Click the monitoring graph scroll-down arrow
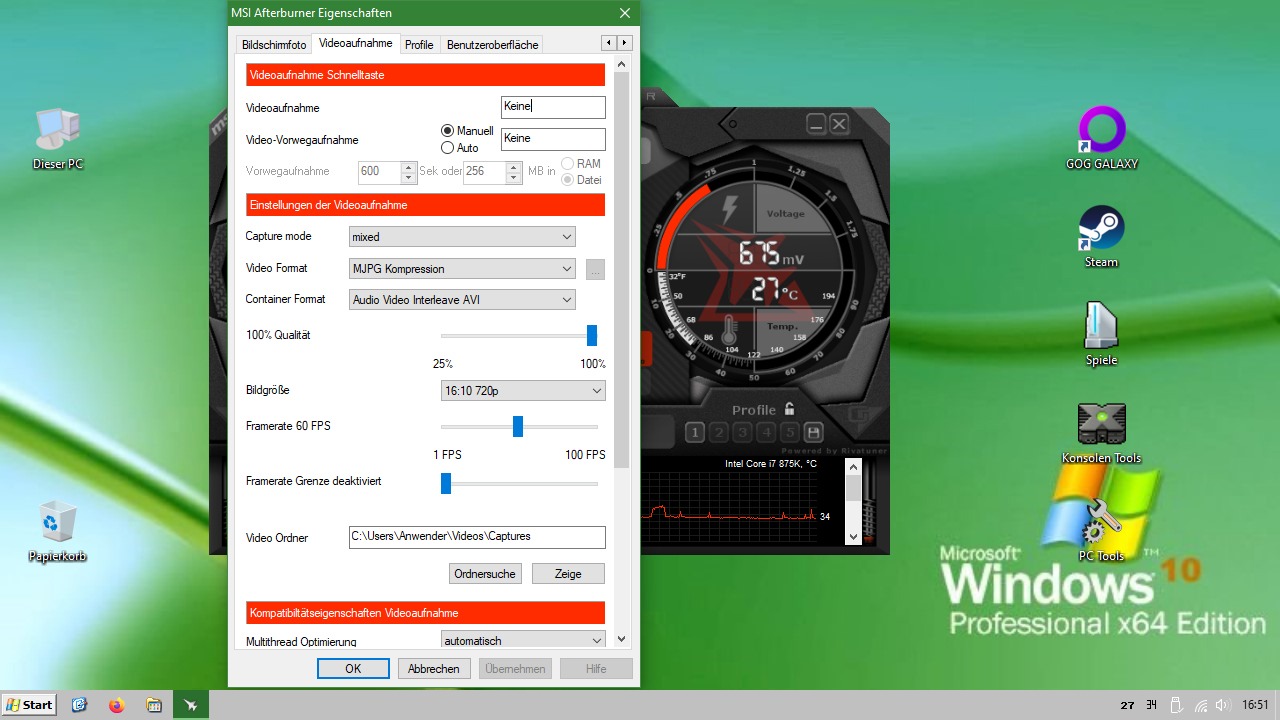 point(853,537)
